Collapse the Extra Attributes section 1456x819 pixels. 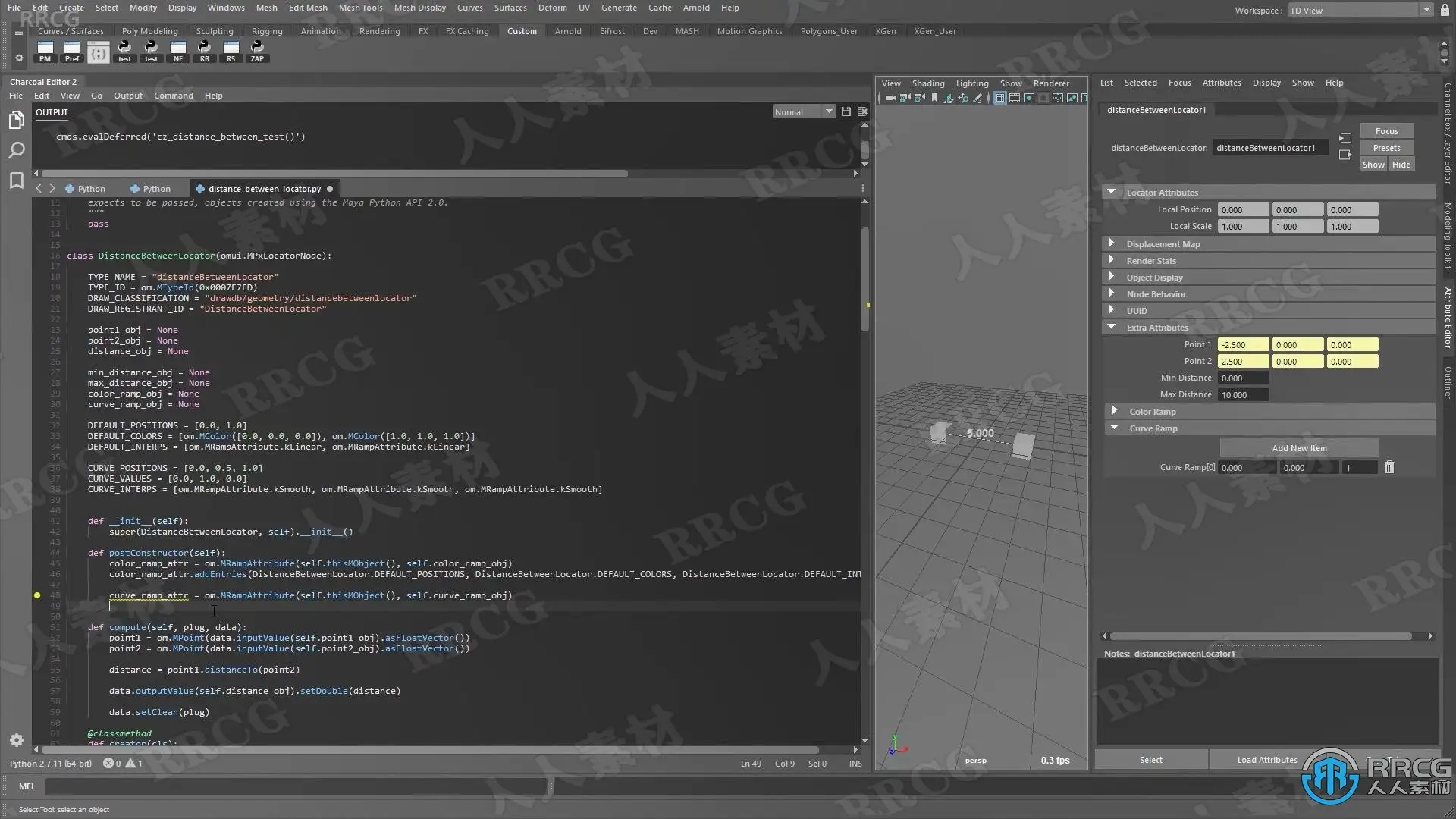[x=1112, y=327]
